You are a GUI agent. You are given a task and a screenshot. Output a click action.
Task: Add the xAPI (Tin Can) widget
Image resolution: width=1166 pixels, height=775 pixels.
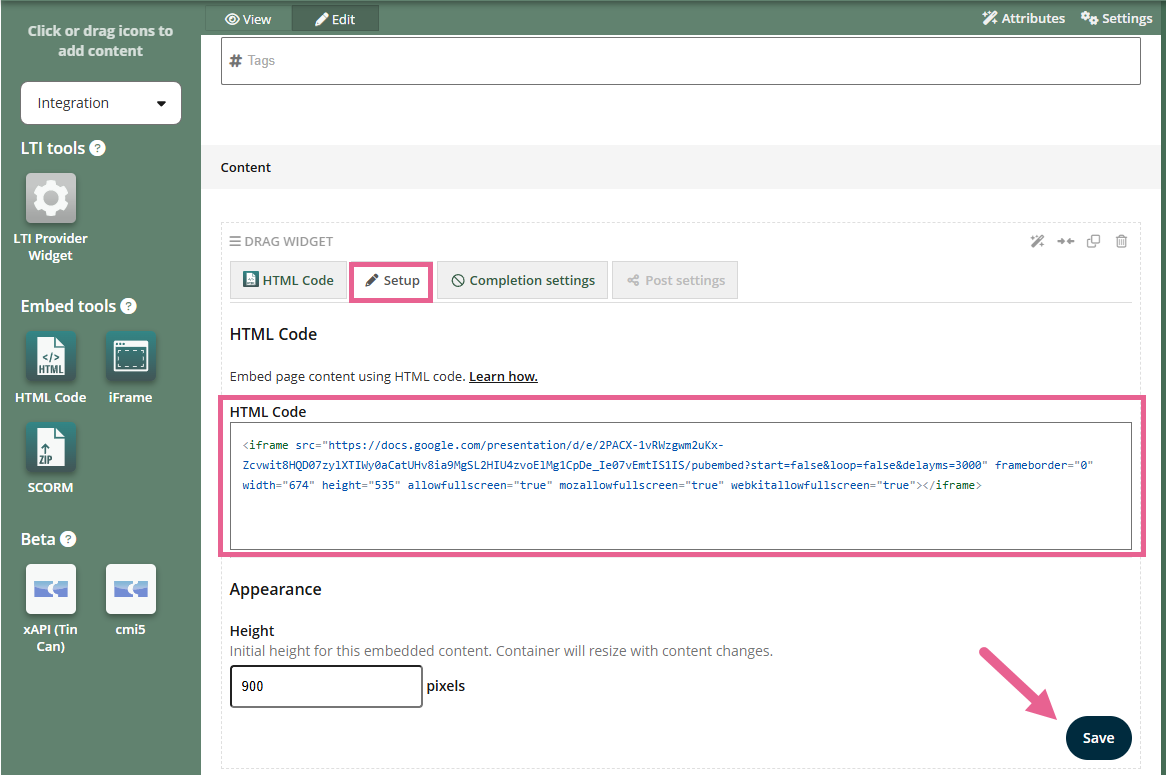51,589
